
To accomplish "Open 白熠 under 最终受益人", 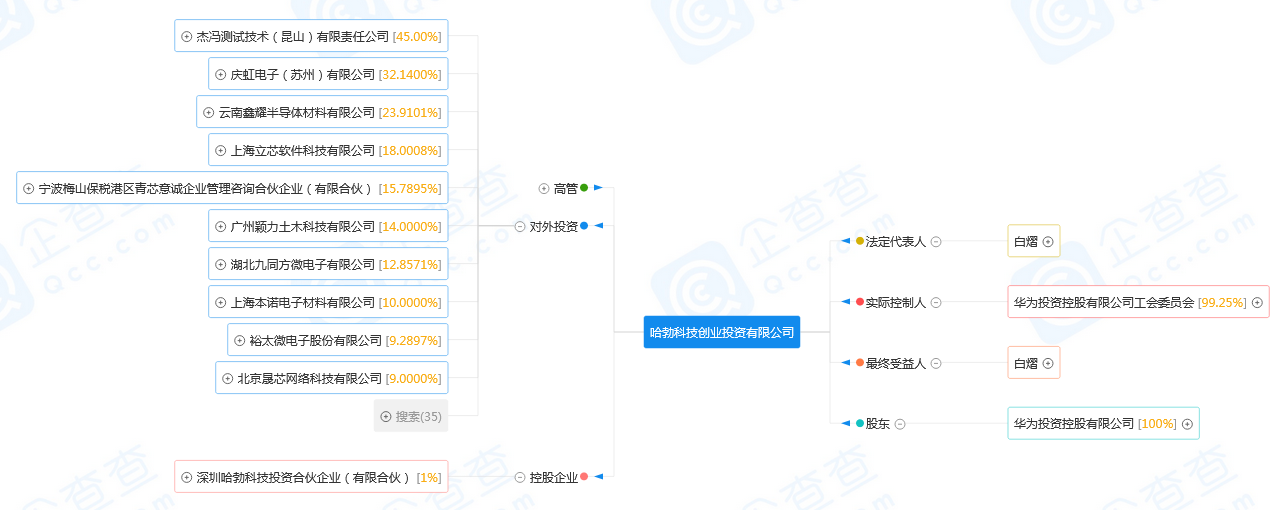I will [1026, 363].
